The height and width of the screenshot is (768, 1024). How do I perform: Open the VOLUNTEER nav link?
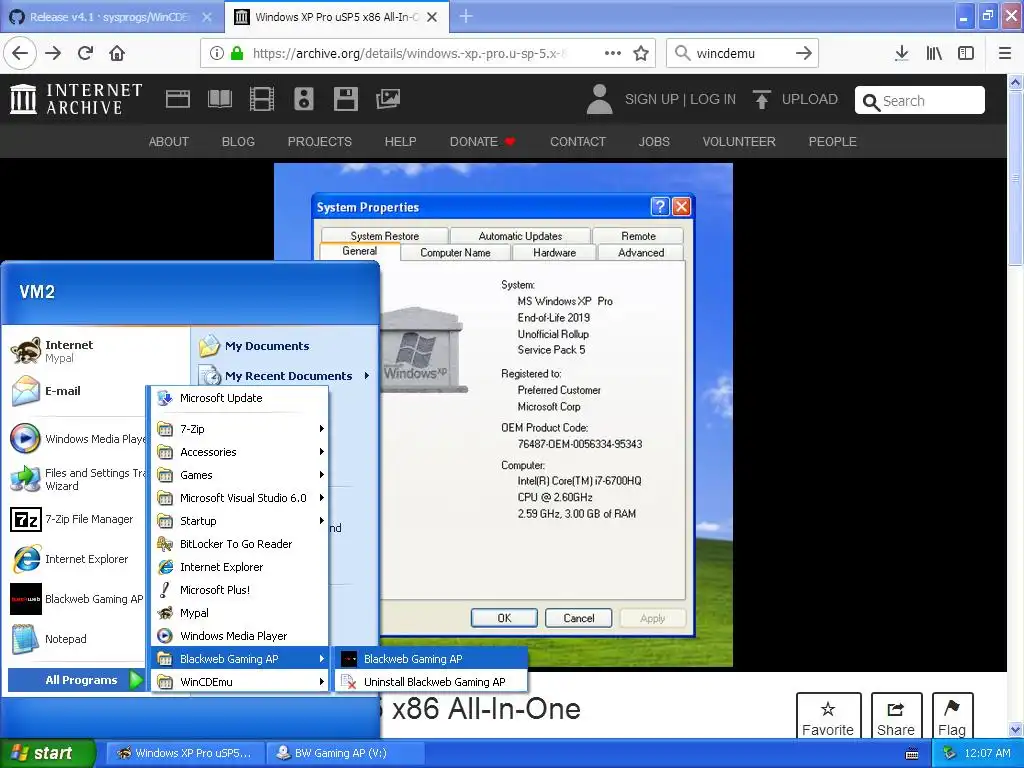[739, 142]
